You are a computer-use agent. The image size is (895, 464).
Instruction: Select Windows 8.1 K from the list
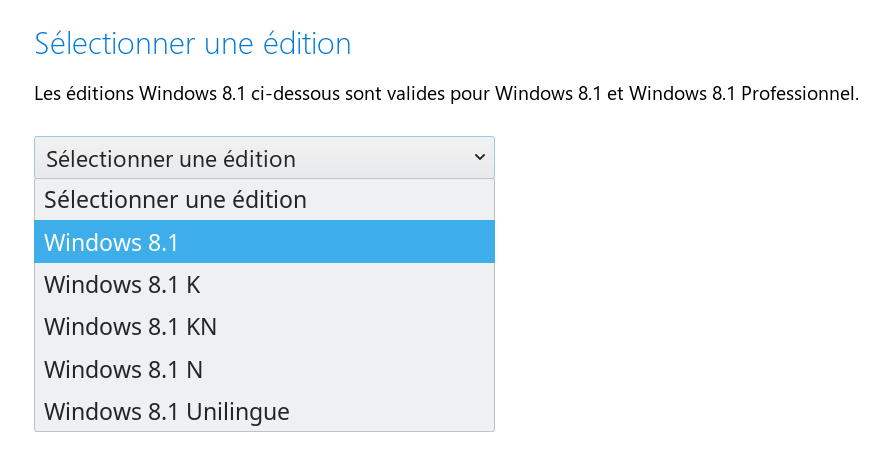(264, 284)
